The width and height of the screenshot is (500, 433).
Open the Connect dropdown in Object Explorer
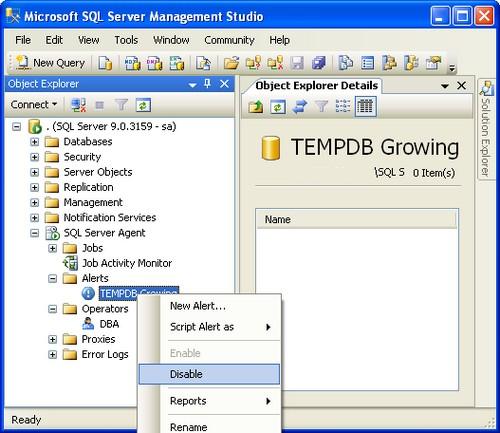coord(34,105)
